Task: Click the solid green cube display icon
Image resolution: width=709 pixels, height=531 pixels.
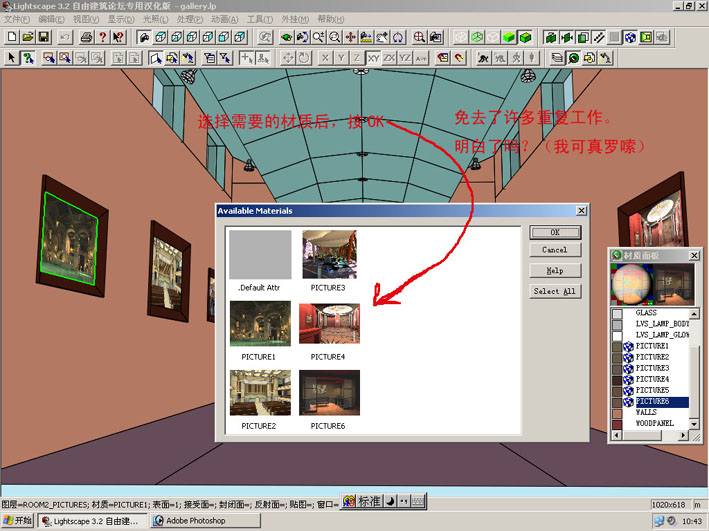Action: pos(509,37)
